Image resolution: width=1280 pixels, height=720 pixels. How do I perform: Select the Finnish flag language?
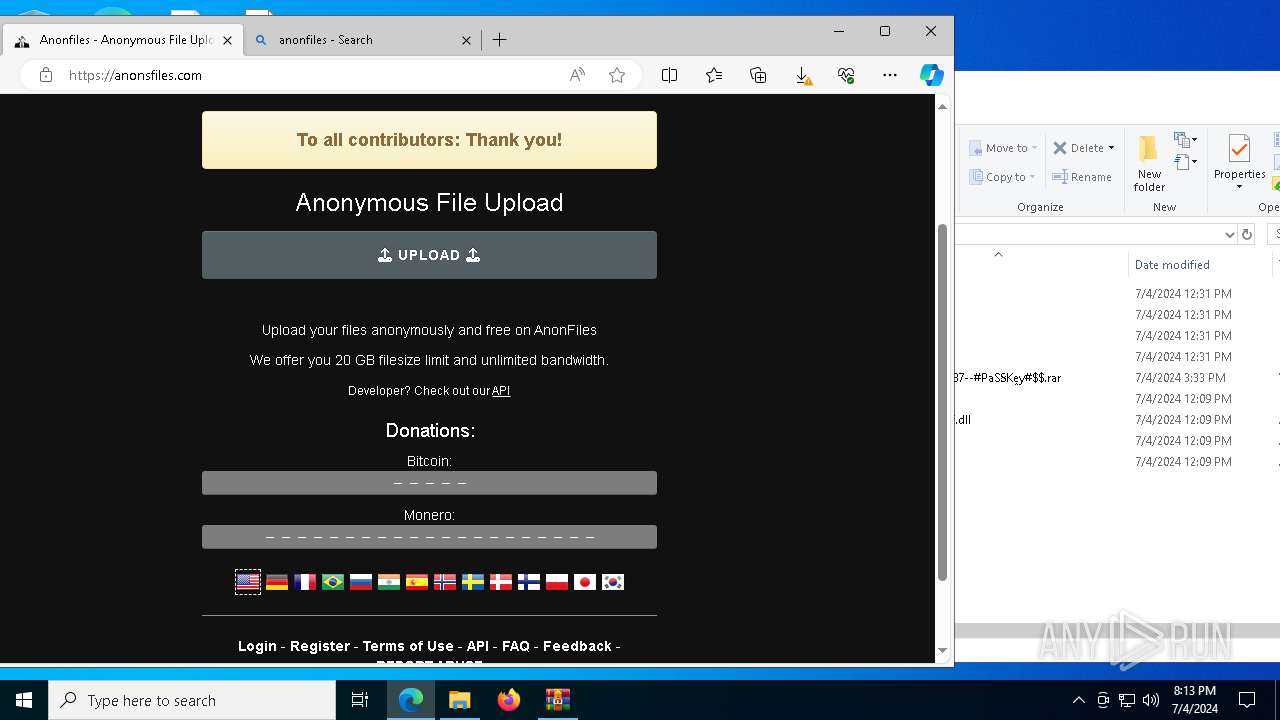(x=529, y=582)
